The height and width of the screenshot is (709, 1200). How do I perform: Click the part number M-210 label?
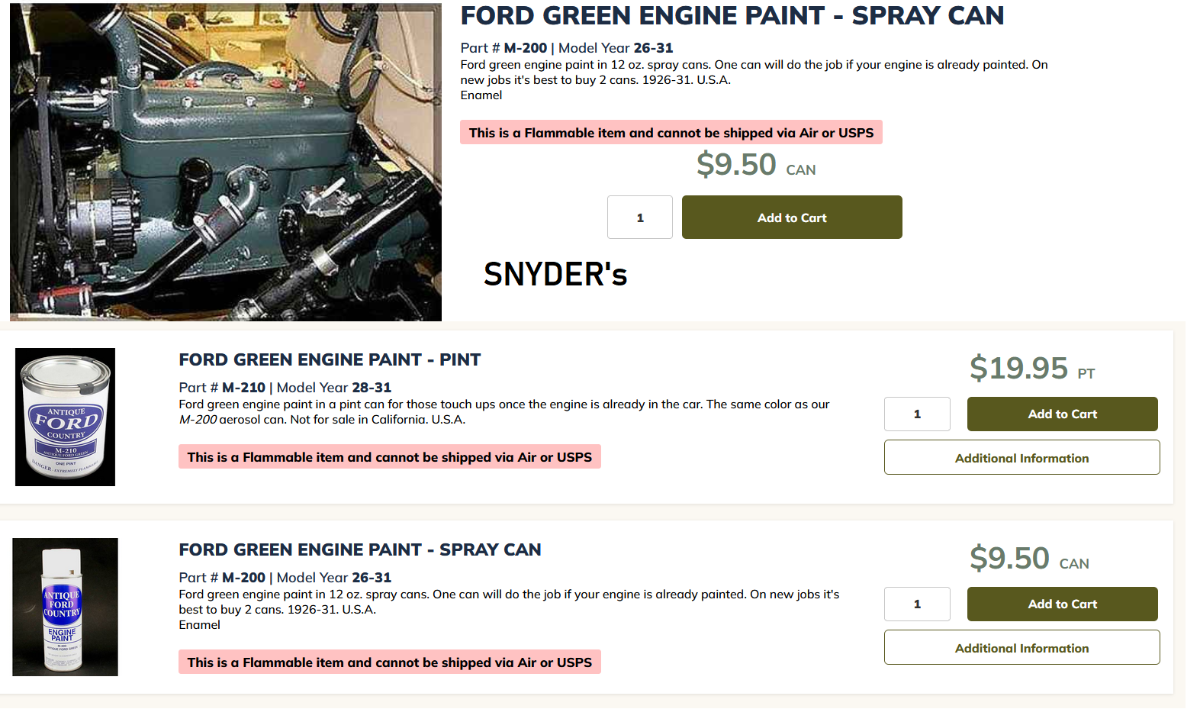[243, 388]
